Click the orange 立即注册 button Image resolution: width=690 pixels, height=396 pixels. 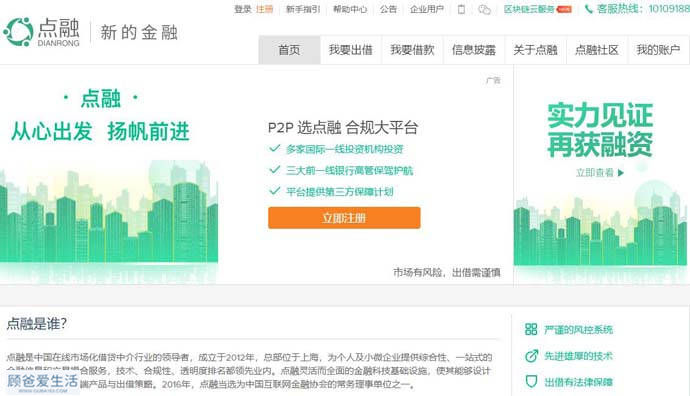click(344, 218)
